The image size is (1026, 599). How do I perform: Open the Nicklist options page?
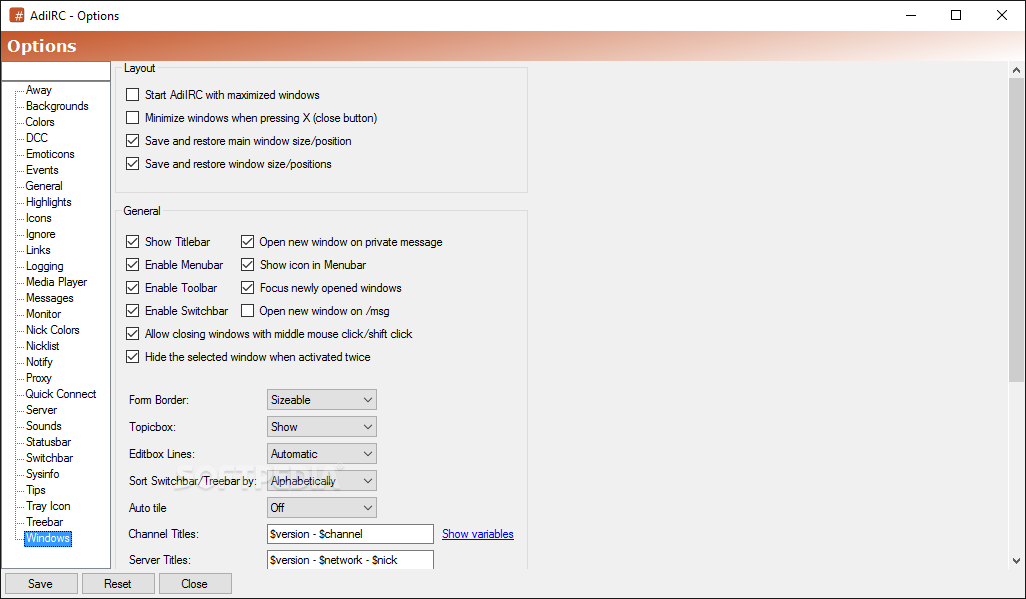(x=43, y=346)
